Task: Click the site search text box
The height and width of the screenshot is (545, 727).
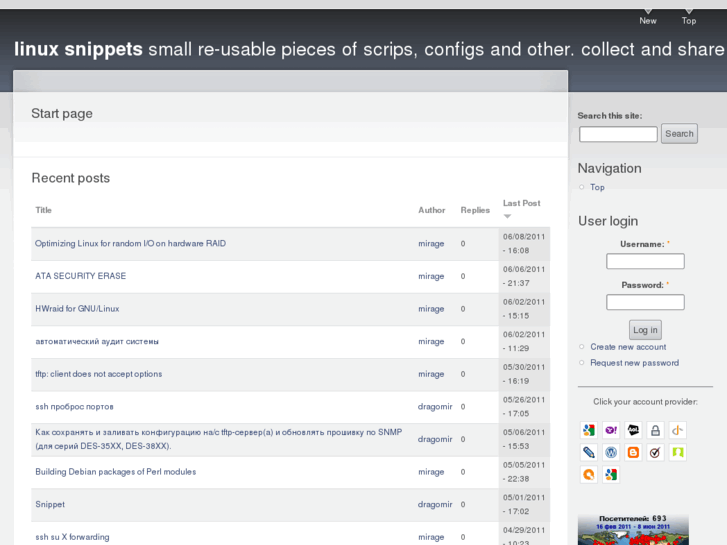Action: (x=618, y=134)
